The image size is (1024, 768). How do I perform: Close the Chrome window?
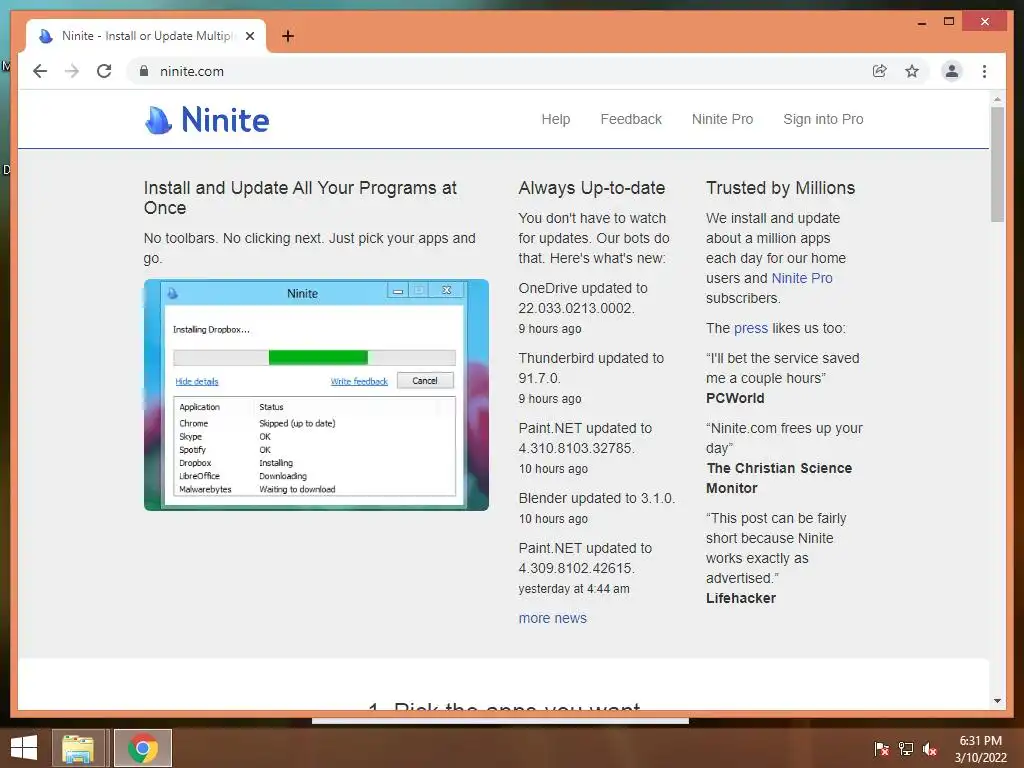pos(984,22)
